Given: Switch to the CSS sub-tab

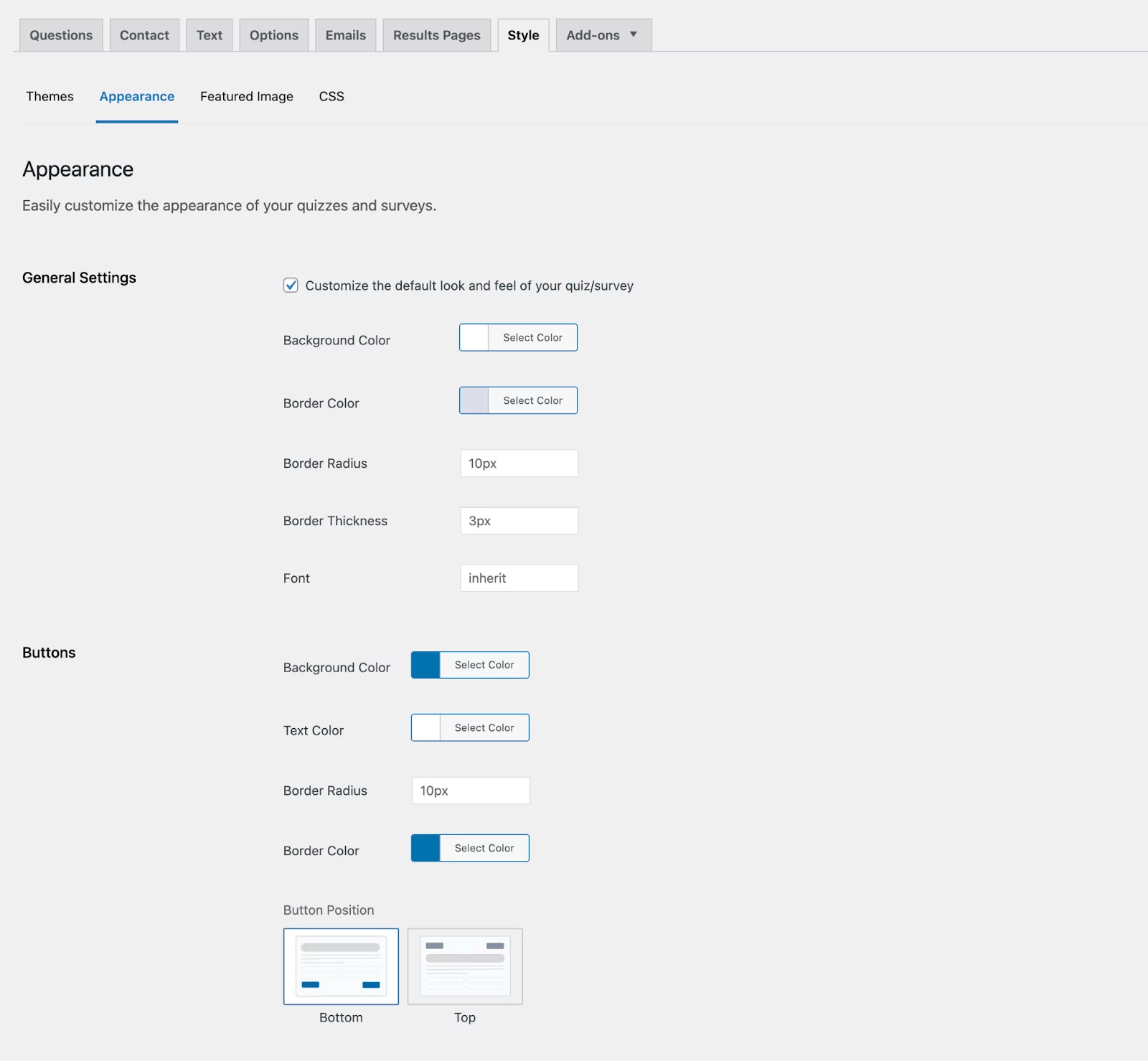Looking at the screenshot, I should tap(331, 96).
